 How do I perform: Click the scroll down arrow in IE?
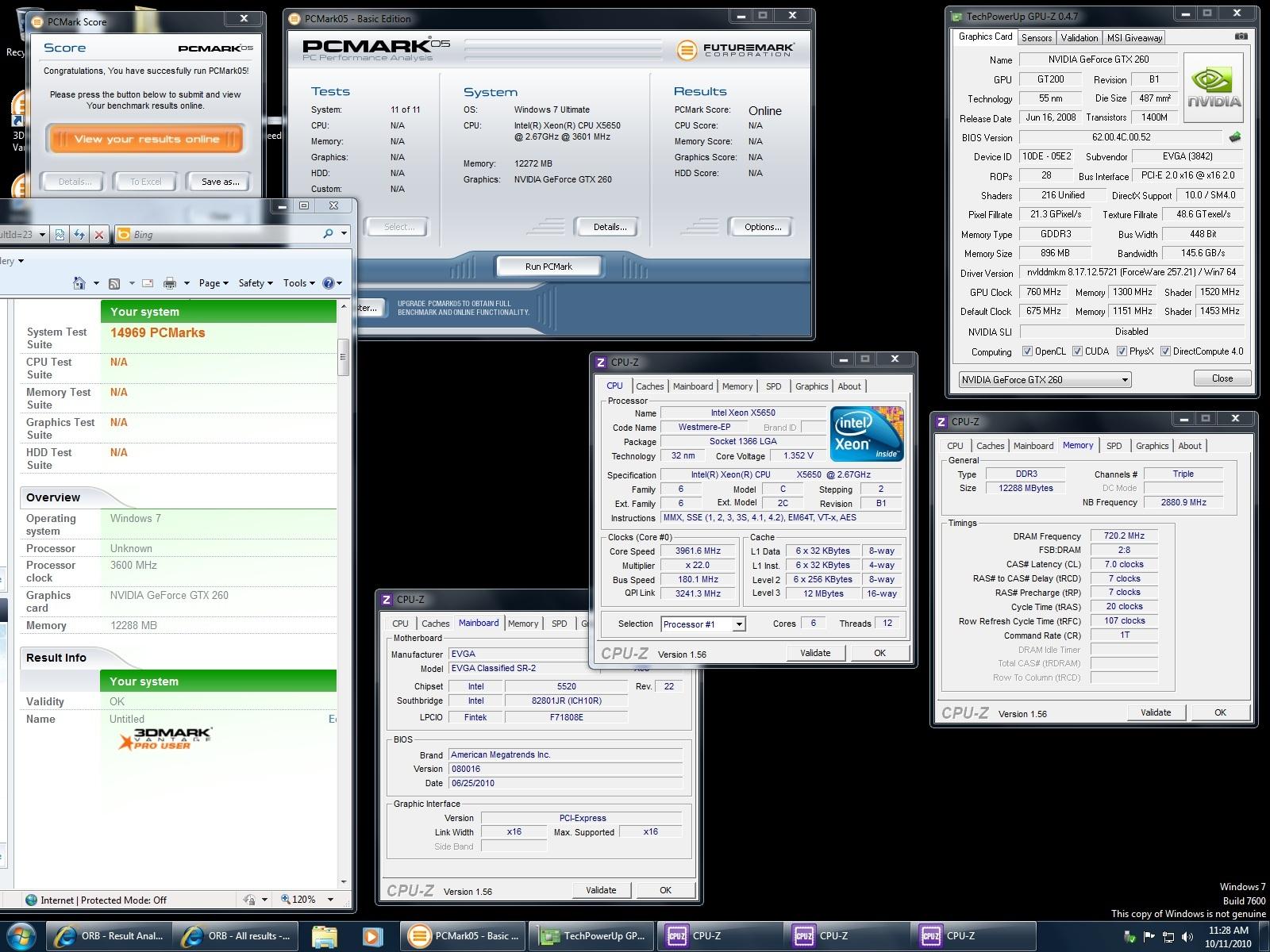344,881
